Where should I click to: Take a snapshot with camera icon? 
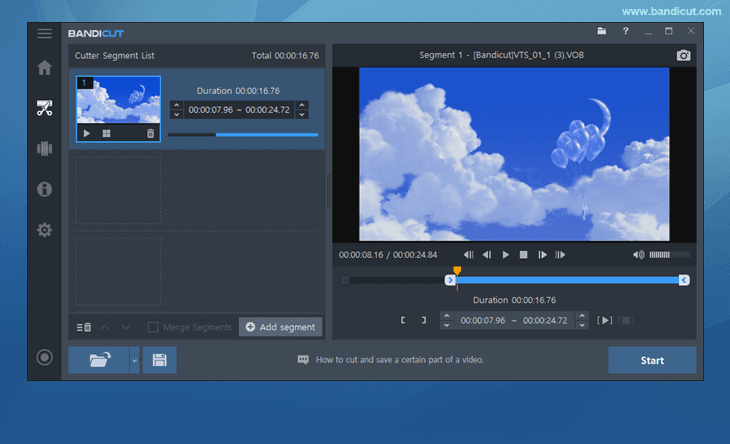click(x=683, y=55)
